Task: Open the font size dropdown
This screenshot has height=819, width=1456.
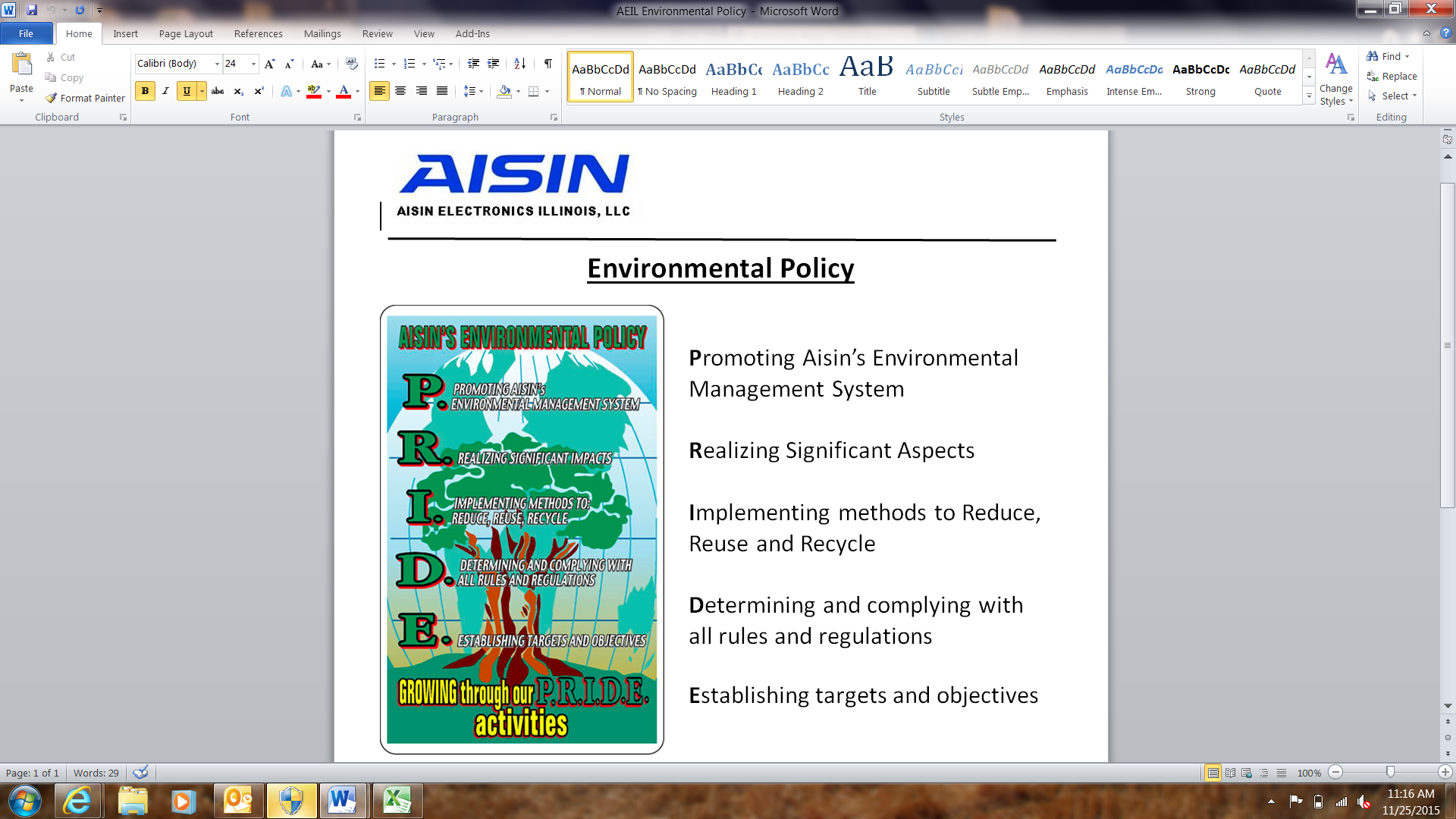Action: (253, 64)
